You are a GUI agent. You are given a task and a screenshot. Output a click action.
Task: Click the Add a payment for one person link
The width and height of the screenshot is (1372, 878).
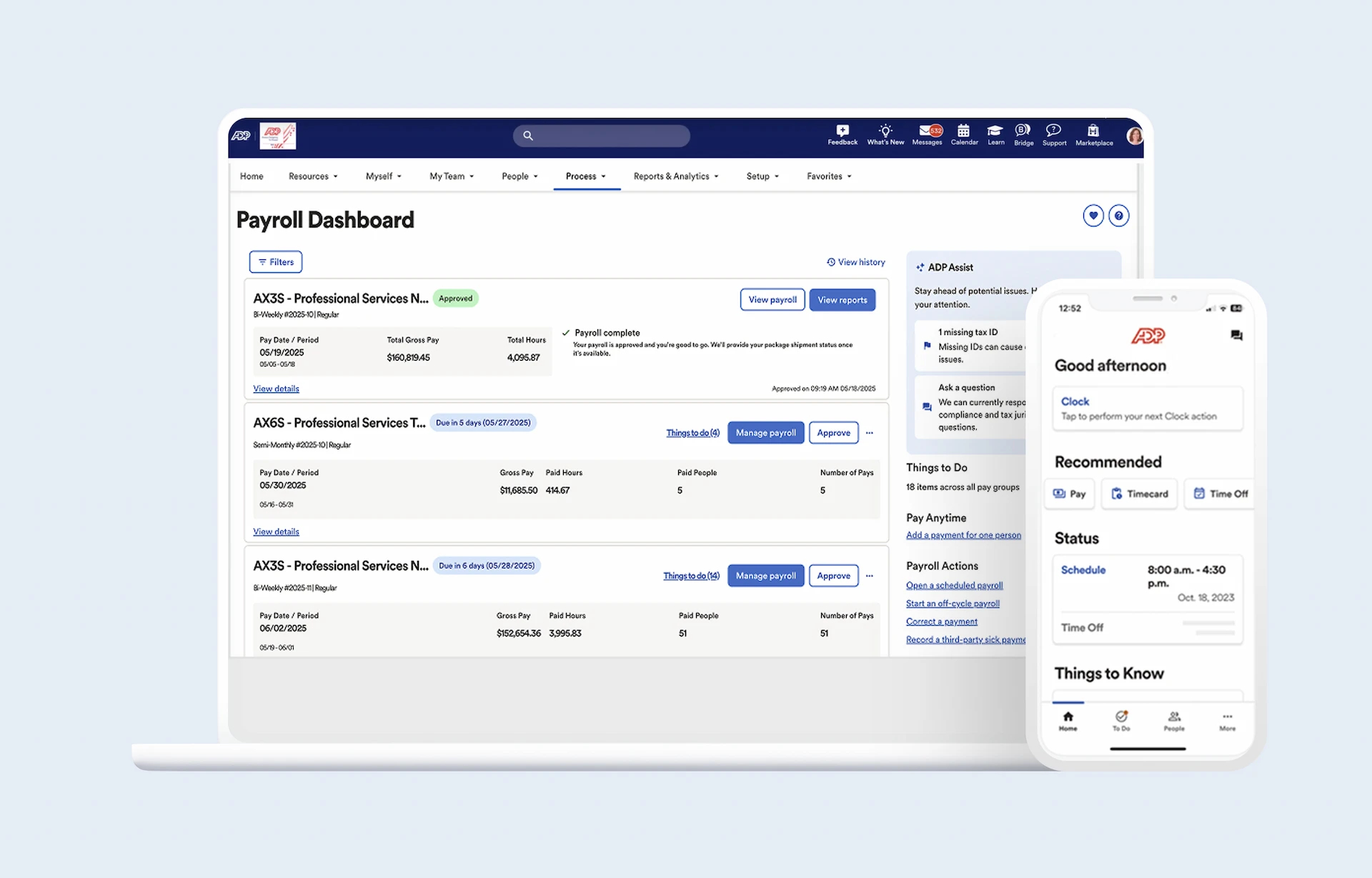(x=963, y=534)
